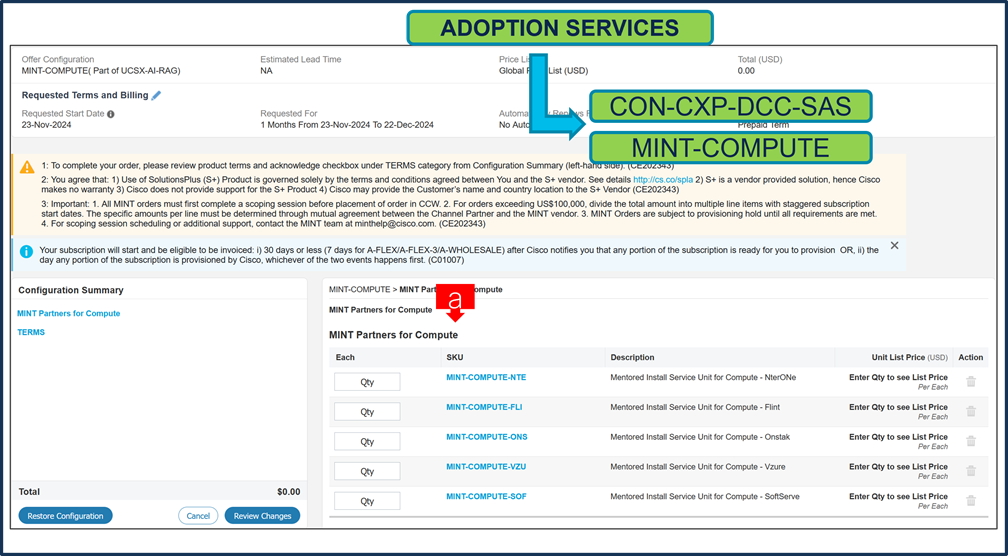Click Qty field for MINT-COMPUTE-ONS
The image size is (1008, 556).
(367, 441)
